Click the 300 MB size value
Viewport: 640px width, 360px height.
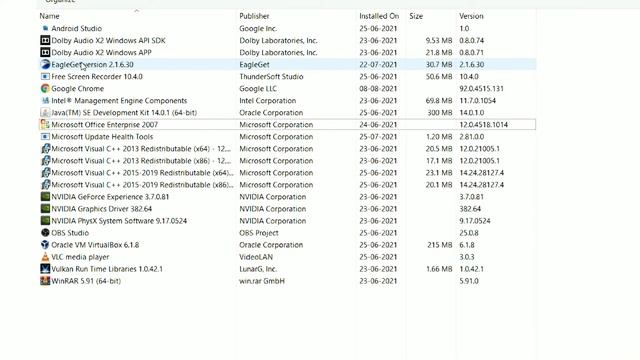click(439, 113)
